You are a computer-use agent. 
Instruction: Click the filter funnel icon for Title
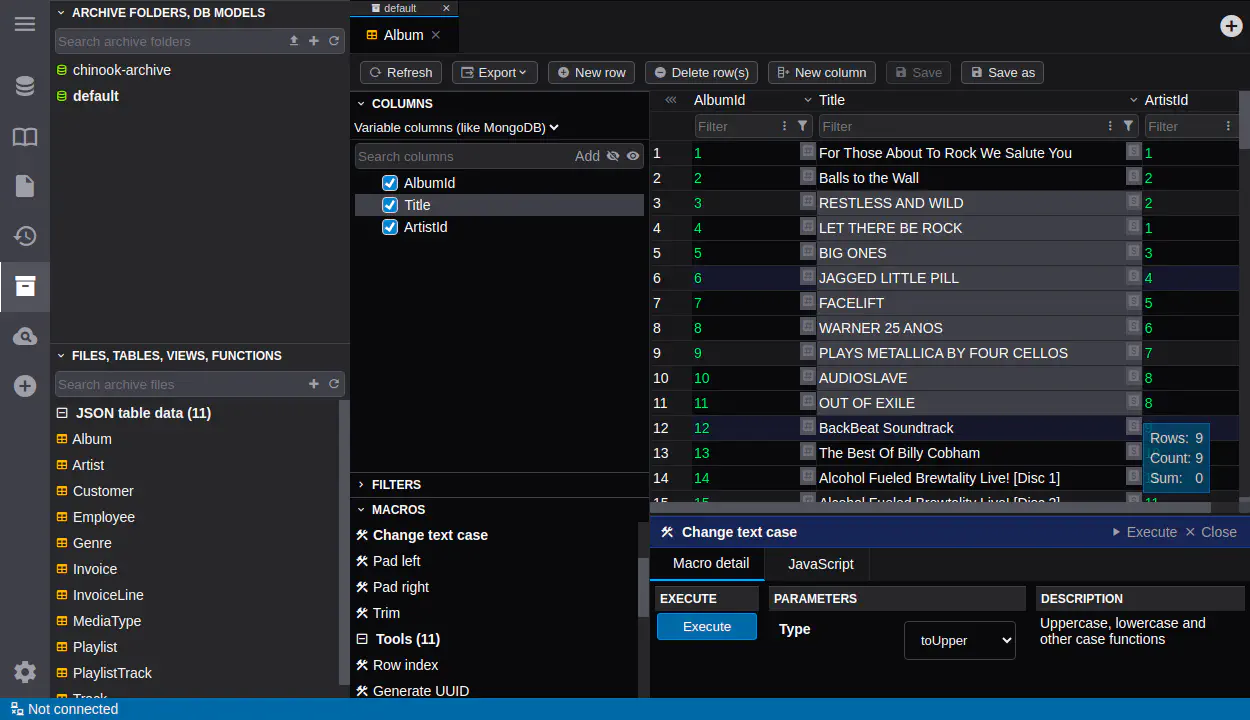point(1129,126)
